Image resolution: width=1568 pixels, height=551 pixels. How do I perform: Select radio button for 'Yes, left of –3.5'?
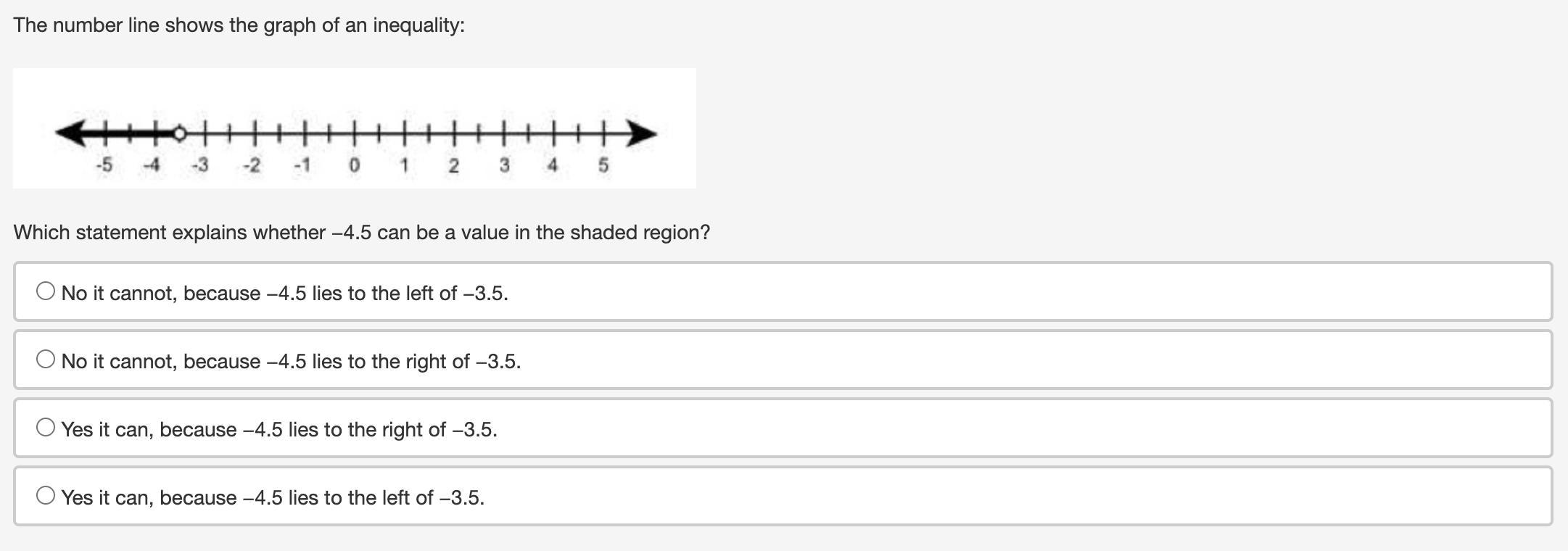pos(46,496)
